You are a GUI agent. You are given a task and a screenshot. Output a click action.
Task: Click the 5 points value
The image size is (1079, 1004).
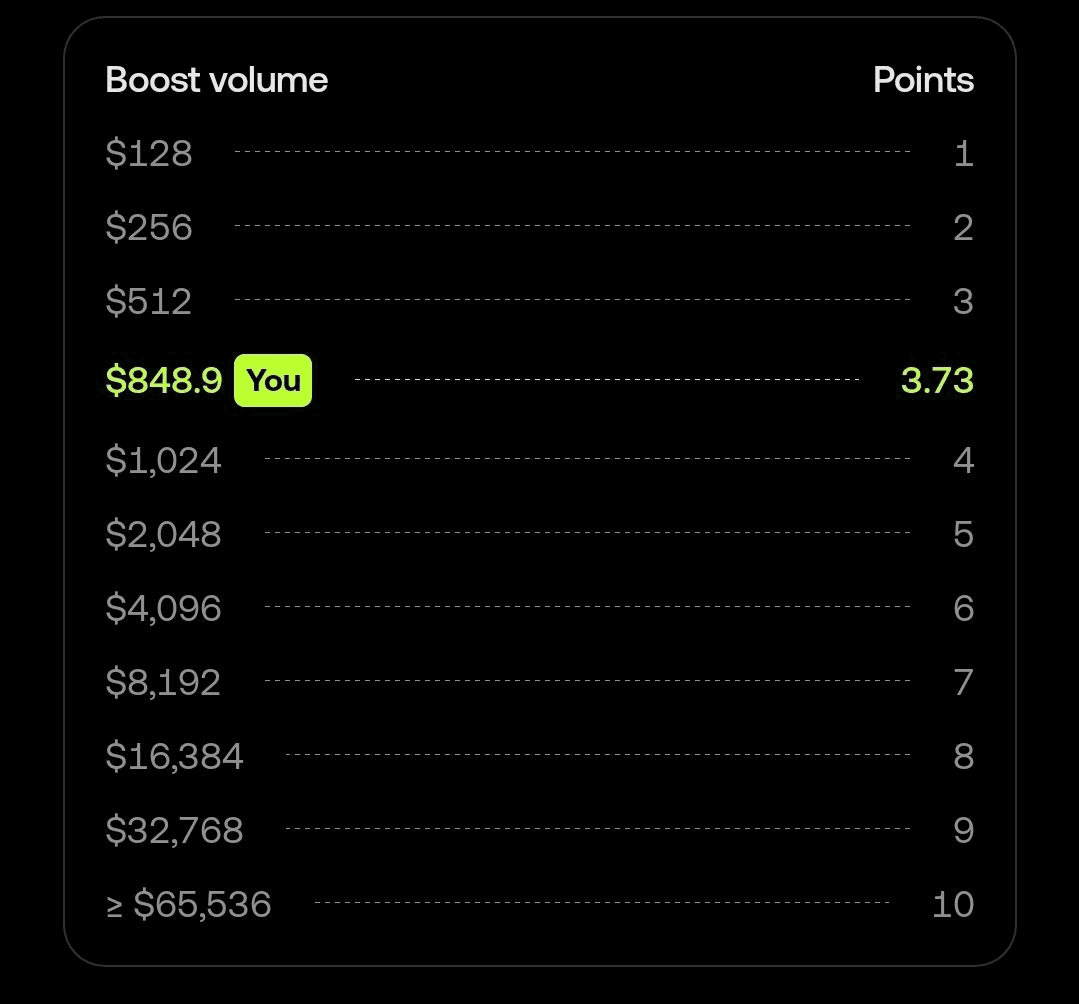963,534
